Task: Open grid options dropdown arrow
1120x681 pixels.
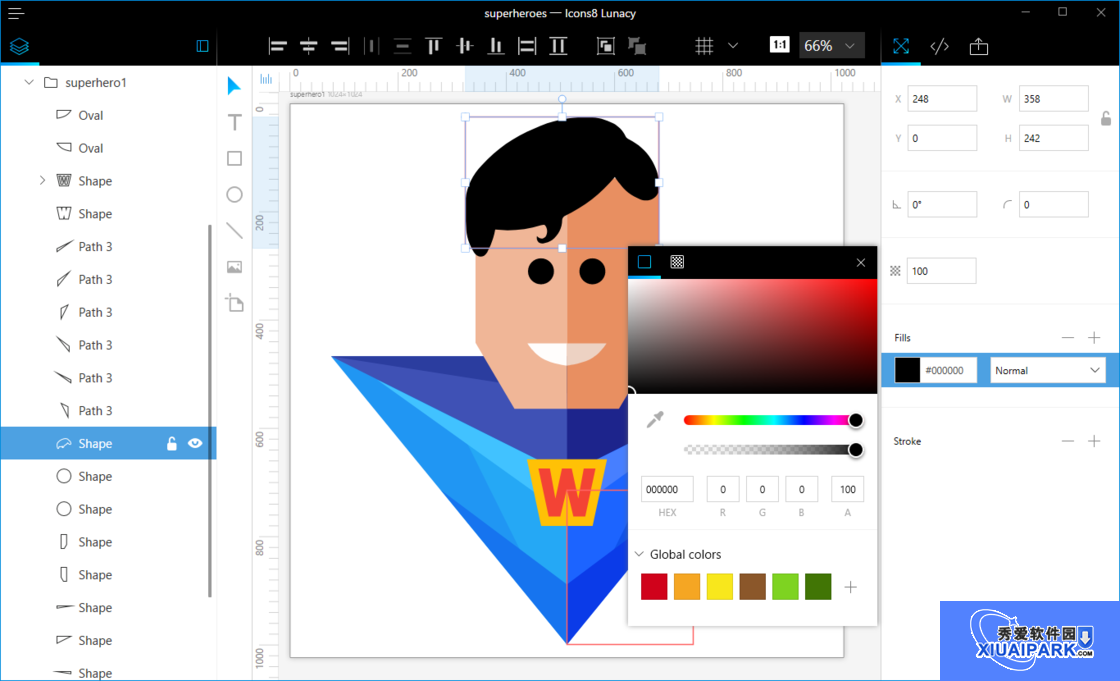Action: pyautogui.click(x=733, y=46)
